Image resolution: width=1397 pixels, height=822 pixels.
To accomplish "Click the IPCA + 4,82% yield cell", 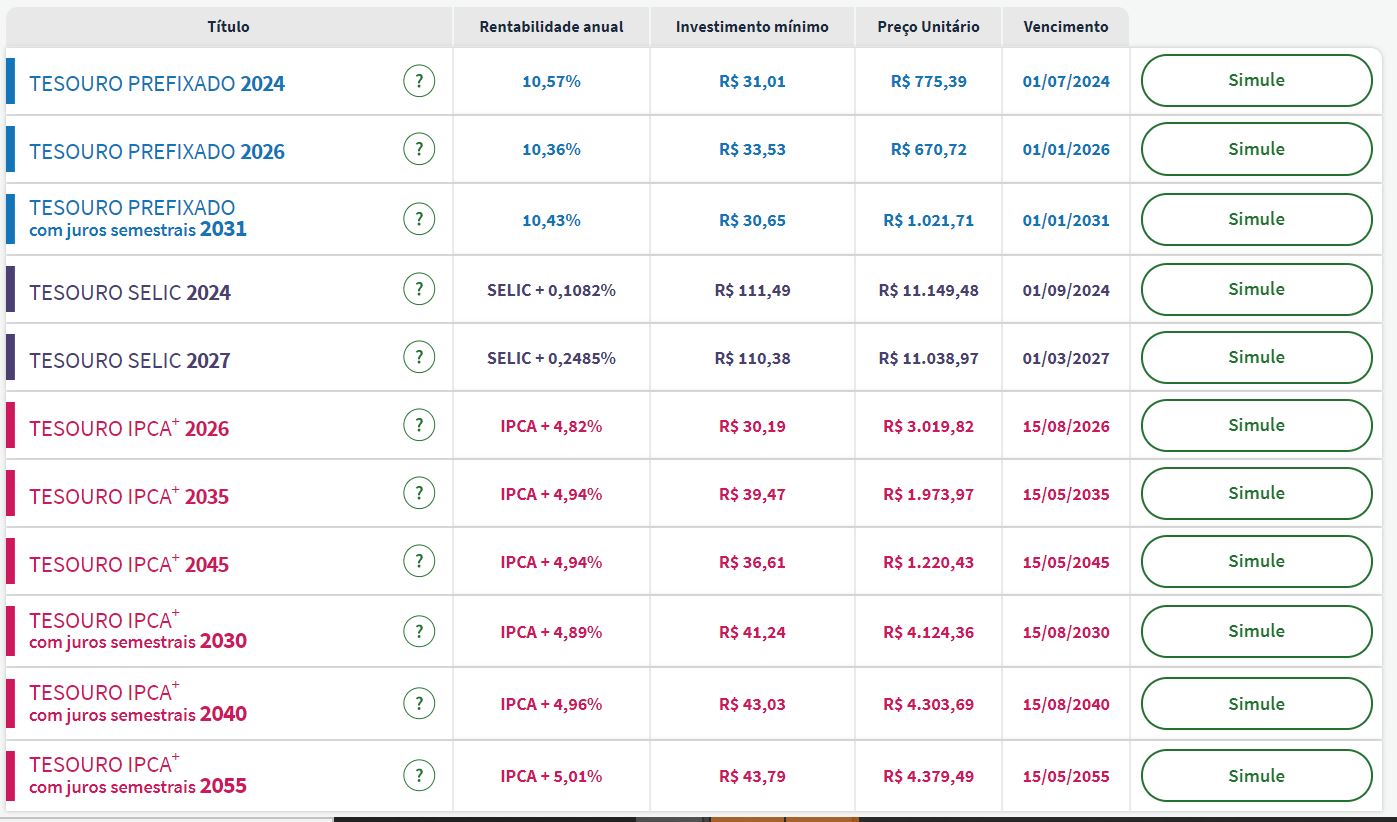I will point(551,426).
